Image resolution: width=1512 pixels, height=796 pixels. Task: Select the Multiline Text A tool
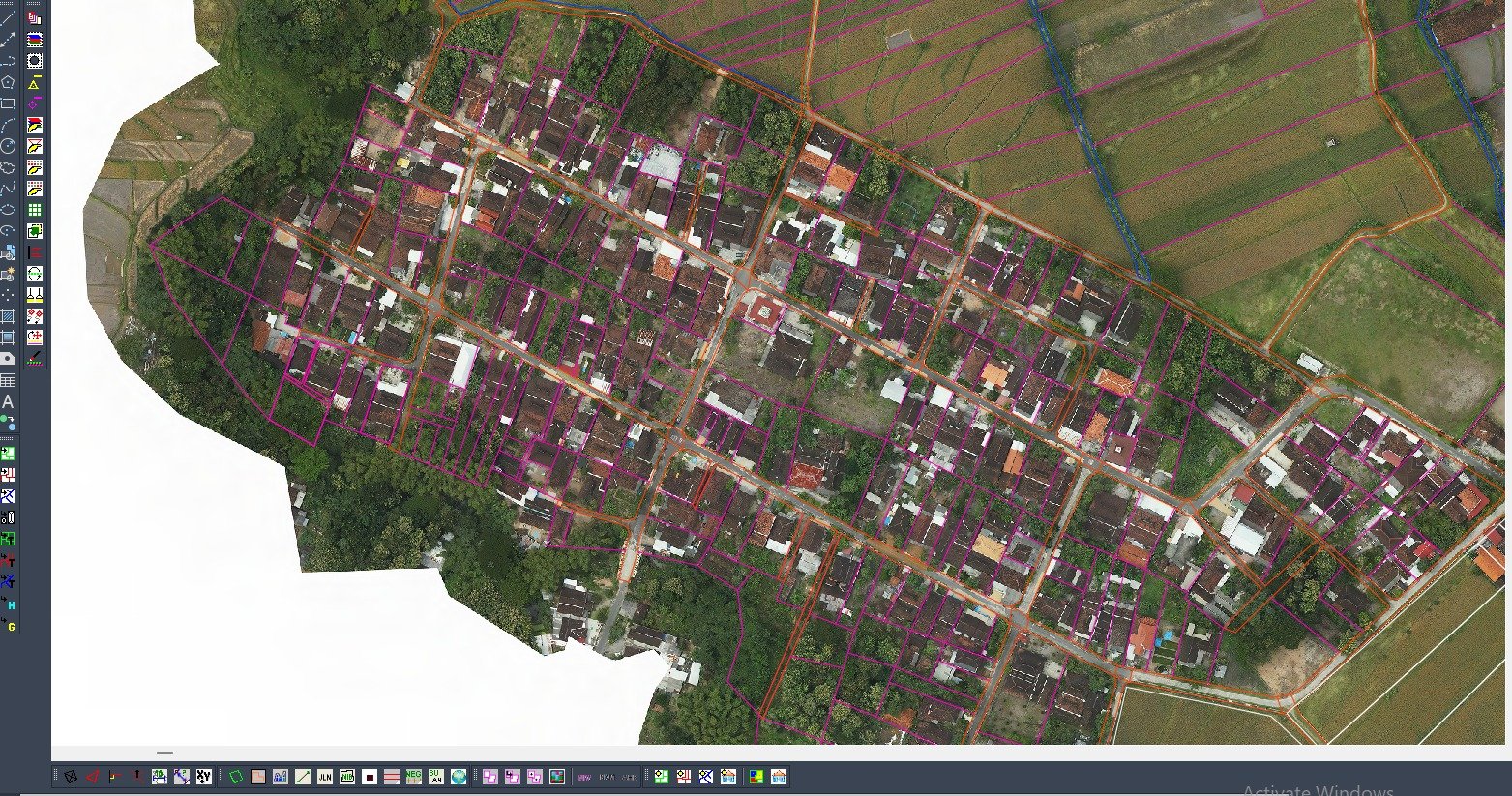(x=8, y=401)
